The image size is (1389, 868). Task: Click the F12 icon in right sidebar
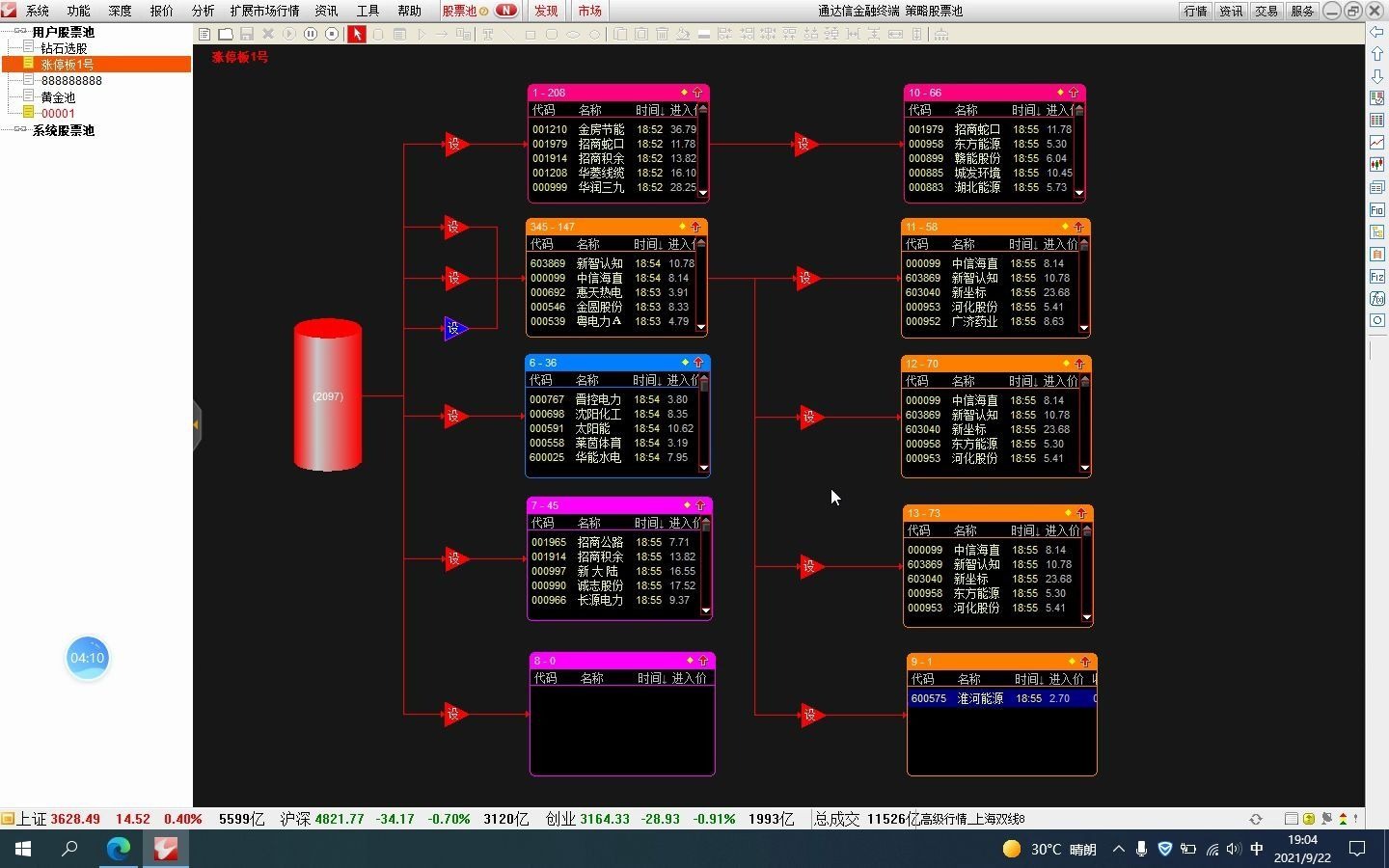click(x=1377, y=277)
